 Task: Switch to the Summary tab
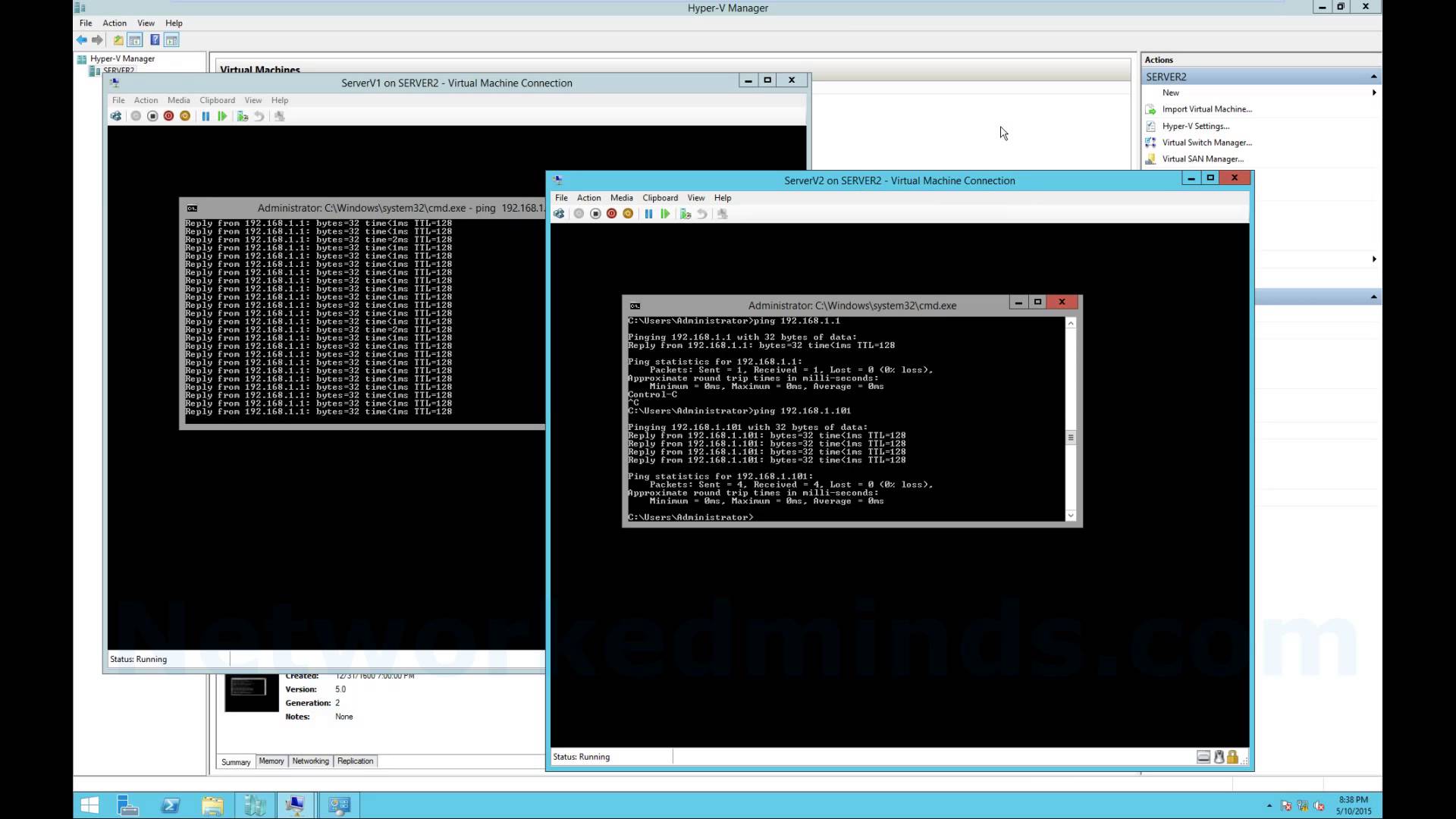pyautogui.click(x=236, y=762)
